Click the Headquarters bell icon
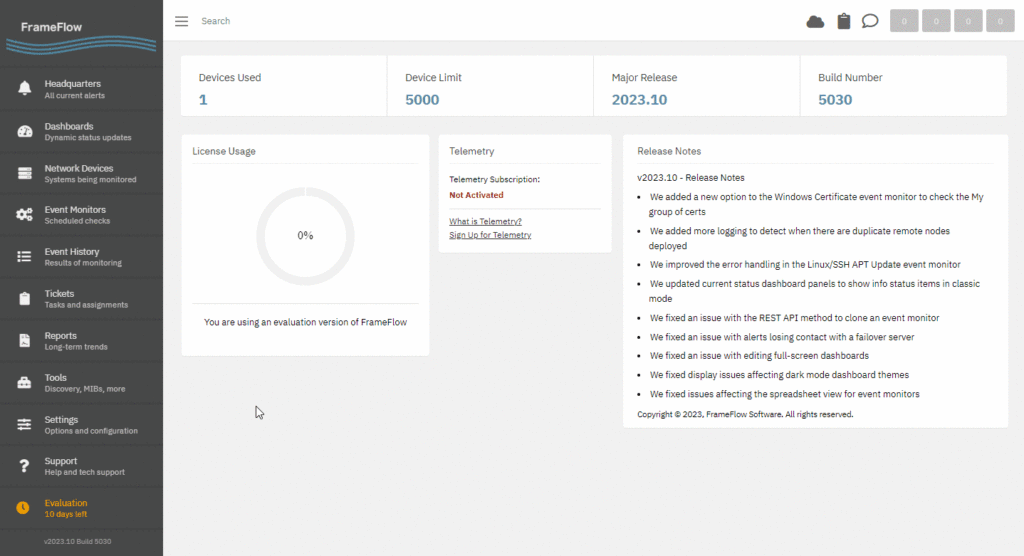This screenshot has width=1024, height=556. tap(24, 88)
